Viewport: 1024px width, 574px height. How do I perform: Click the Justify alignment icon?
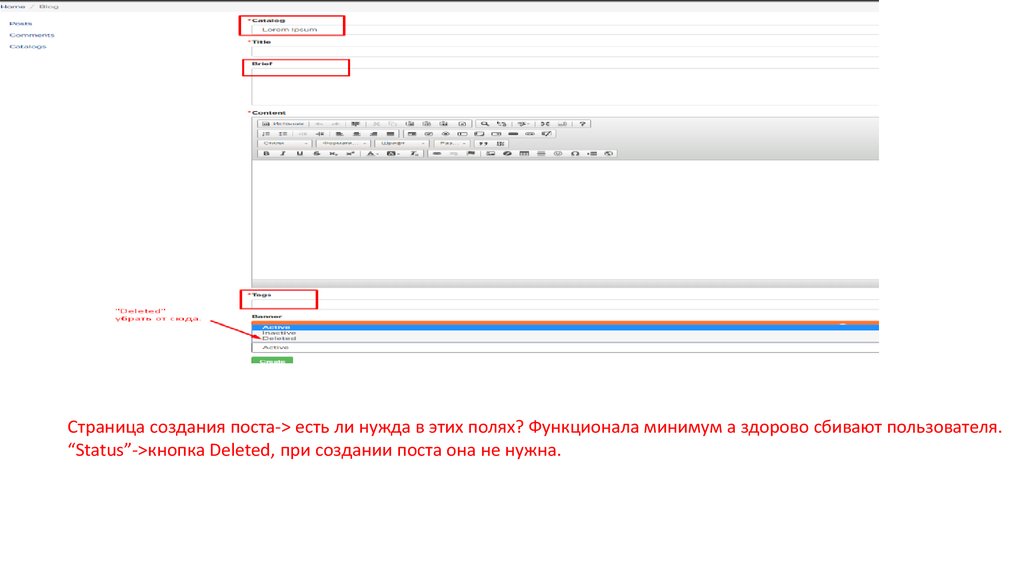coord(391,133)
